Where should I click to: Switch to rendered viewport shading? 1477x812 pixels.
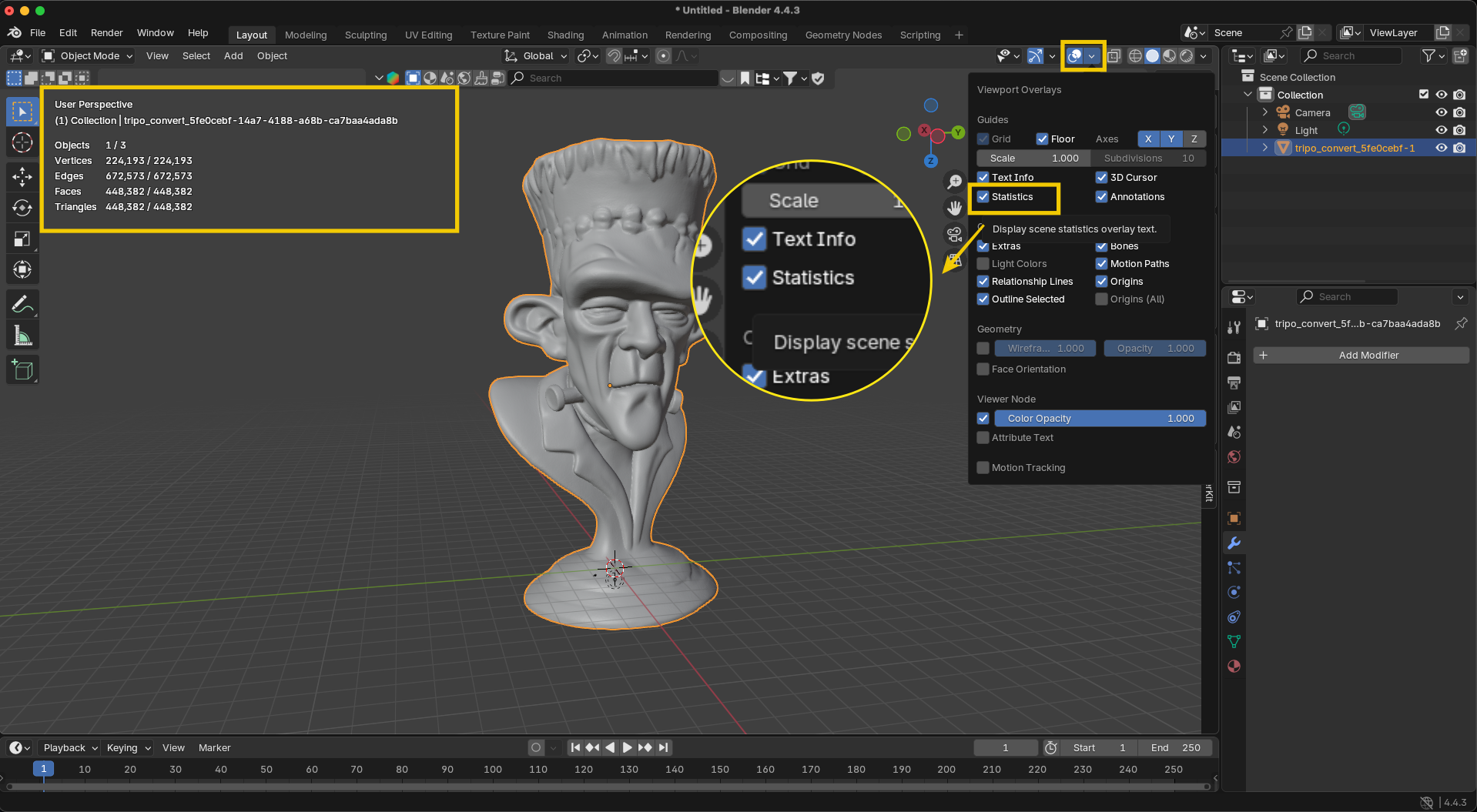(x=1187, y=55)
